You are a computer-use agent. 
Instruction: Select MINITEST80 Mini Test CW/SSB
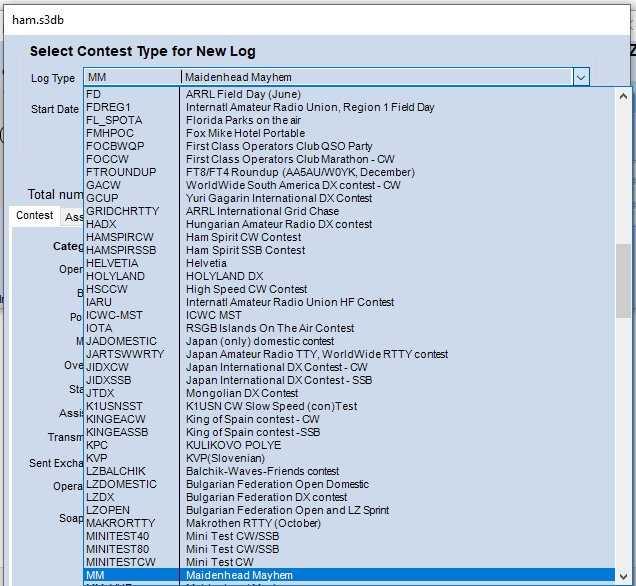350,549
